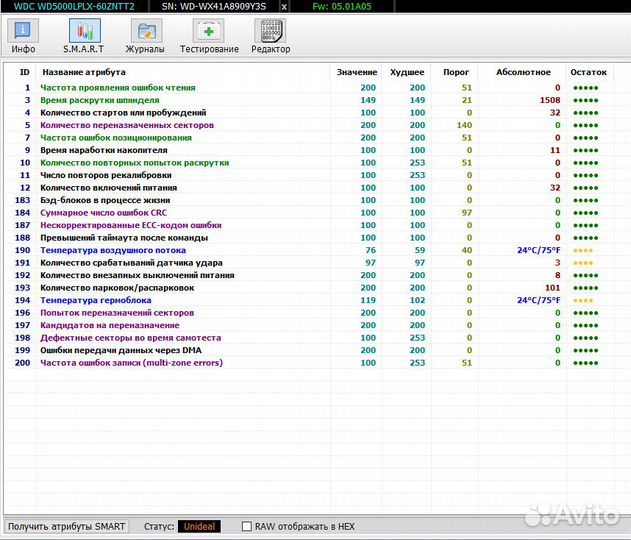
Task: Click the Худшее column header
Action: 406,72
